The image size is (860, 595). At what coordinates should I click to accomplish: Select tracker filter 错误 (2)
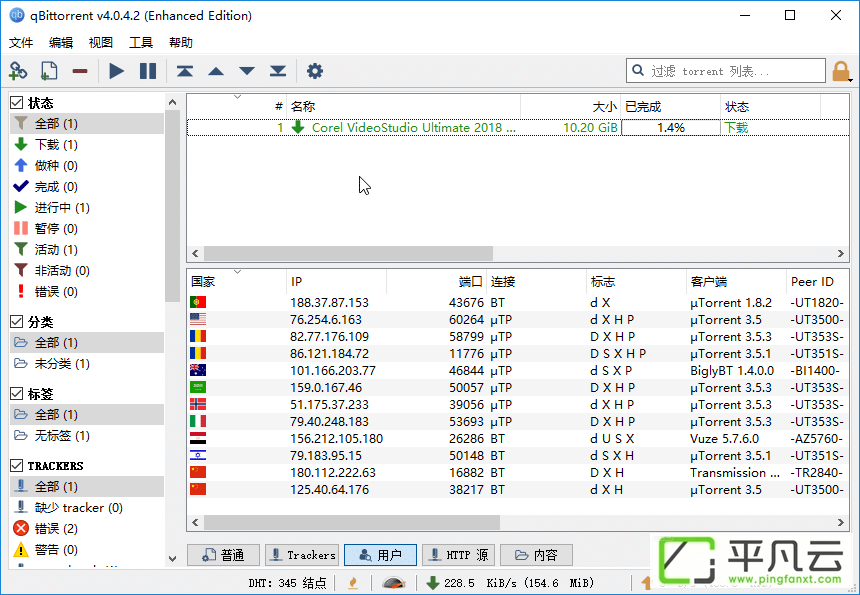coord(87,528)
